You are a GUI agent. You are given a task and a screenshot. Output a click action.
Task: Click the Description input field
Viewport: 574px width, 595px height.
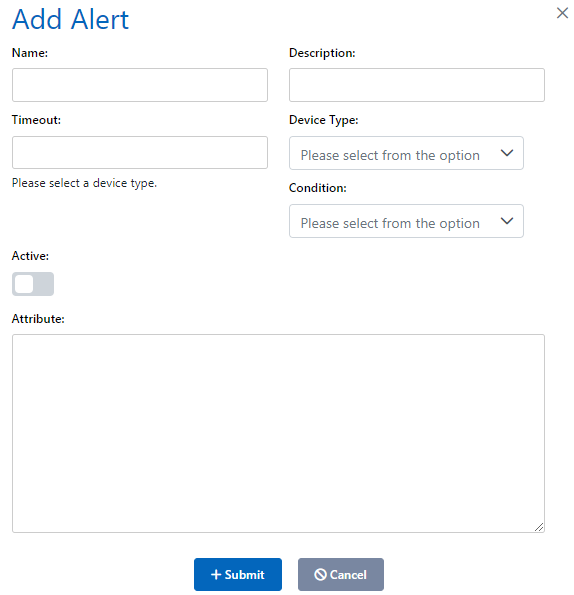417,85
